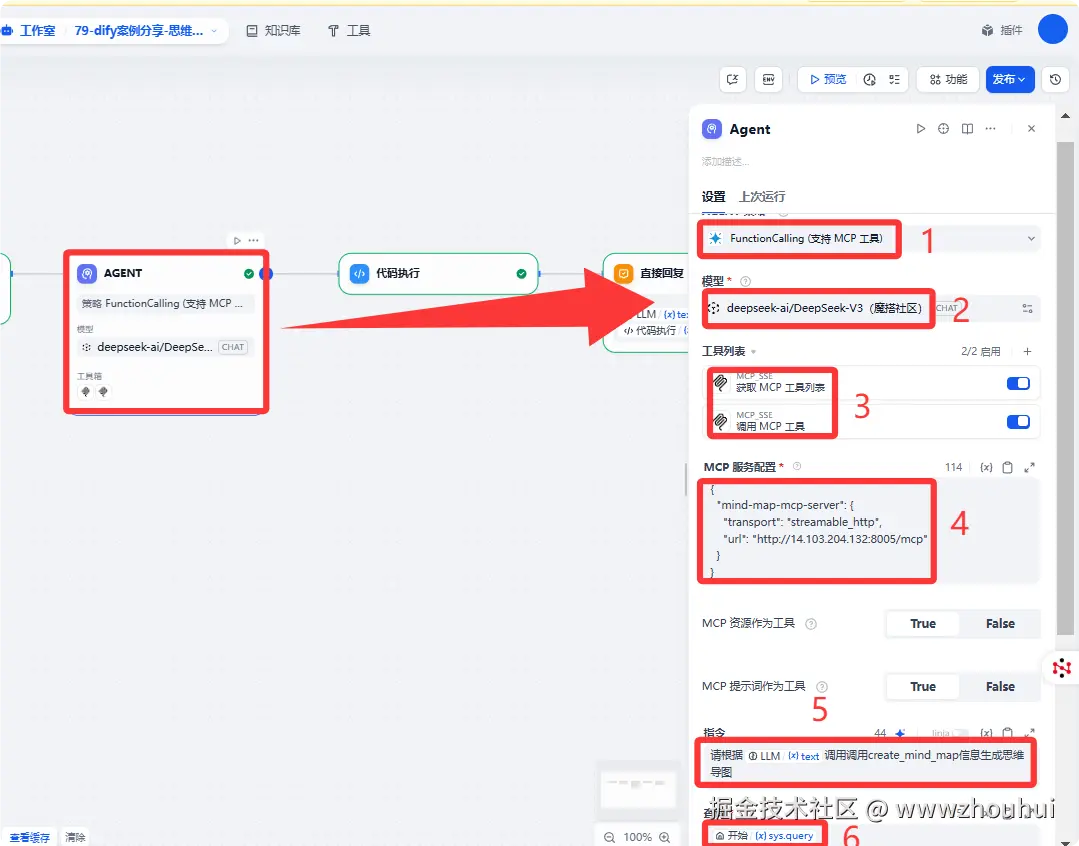Image resolution: width=1079 pixels, height=846 pixels.
Task: Expand the FunctionCalling strategy dropdown arrow
Action: tap(1031, 239)
